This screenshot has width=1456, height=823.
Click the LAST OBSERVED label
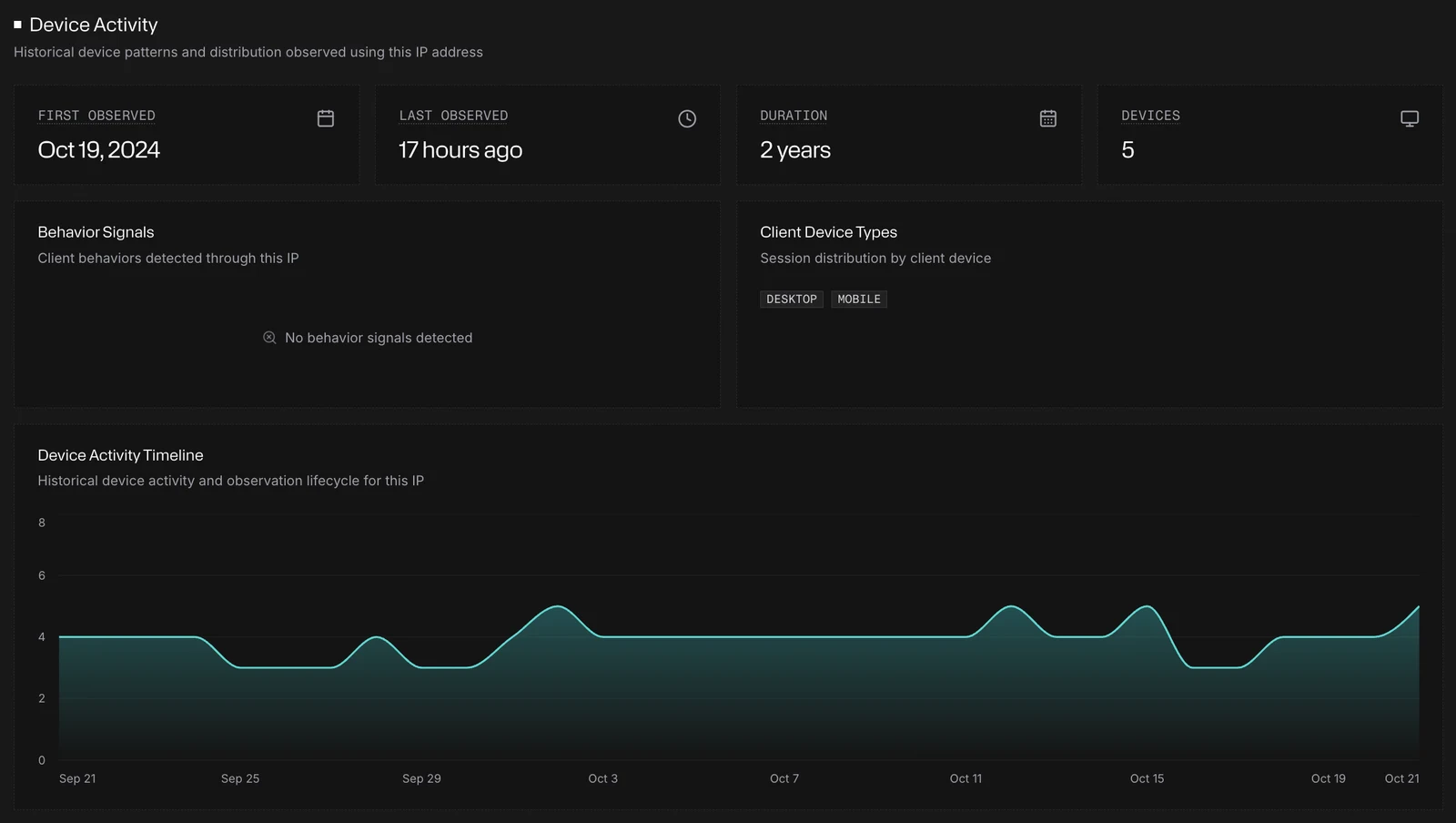pyautogui.click(x=453, y=116)
